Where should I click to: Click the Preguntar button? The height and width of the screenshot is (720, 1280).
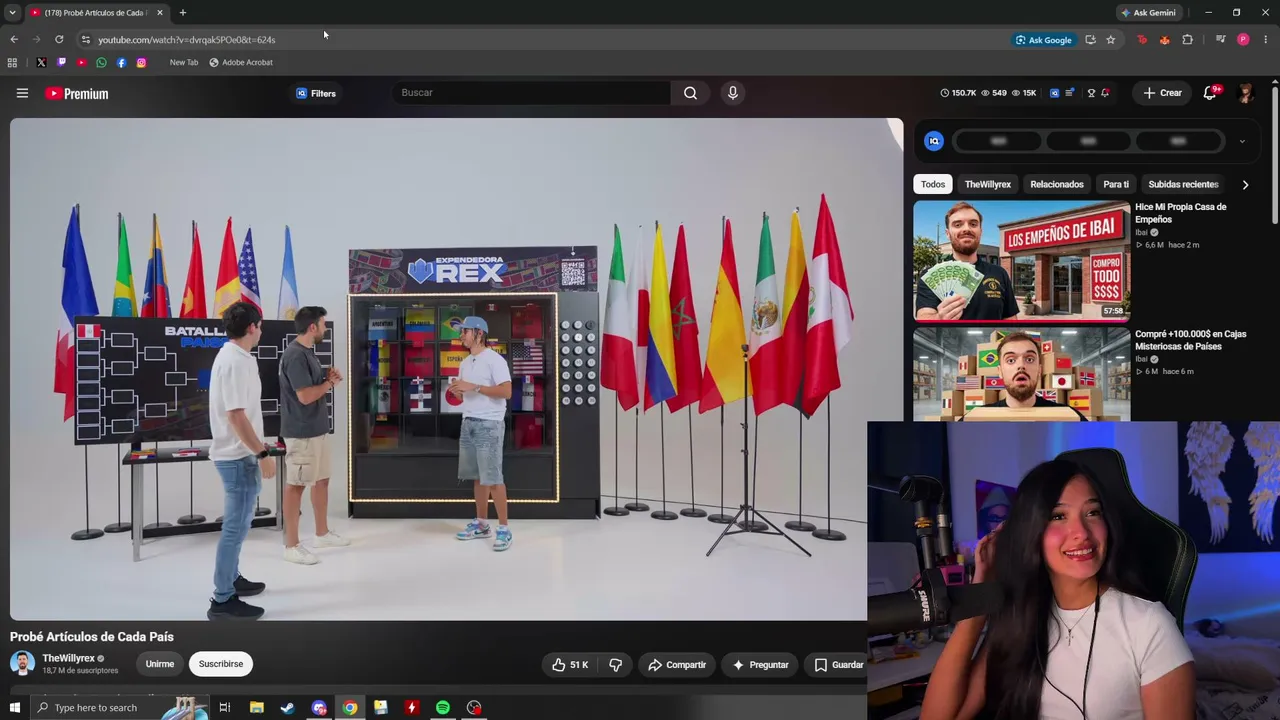[761, 665]
